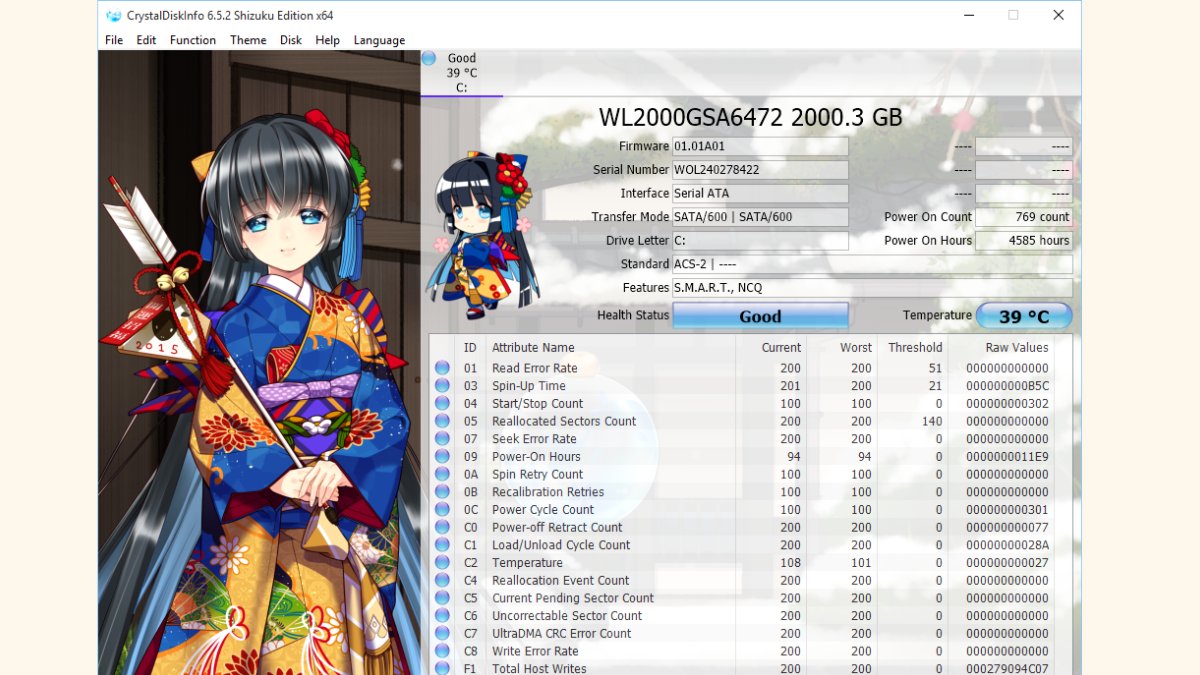Select the Spin-Up Time raw value 000000000B5C
This screenshot has height=675, width=1200.
[1007, 386]
